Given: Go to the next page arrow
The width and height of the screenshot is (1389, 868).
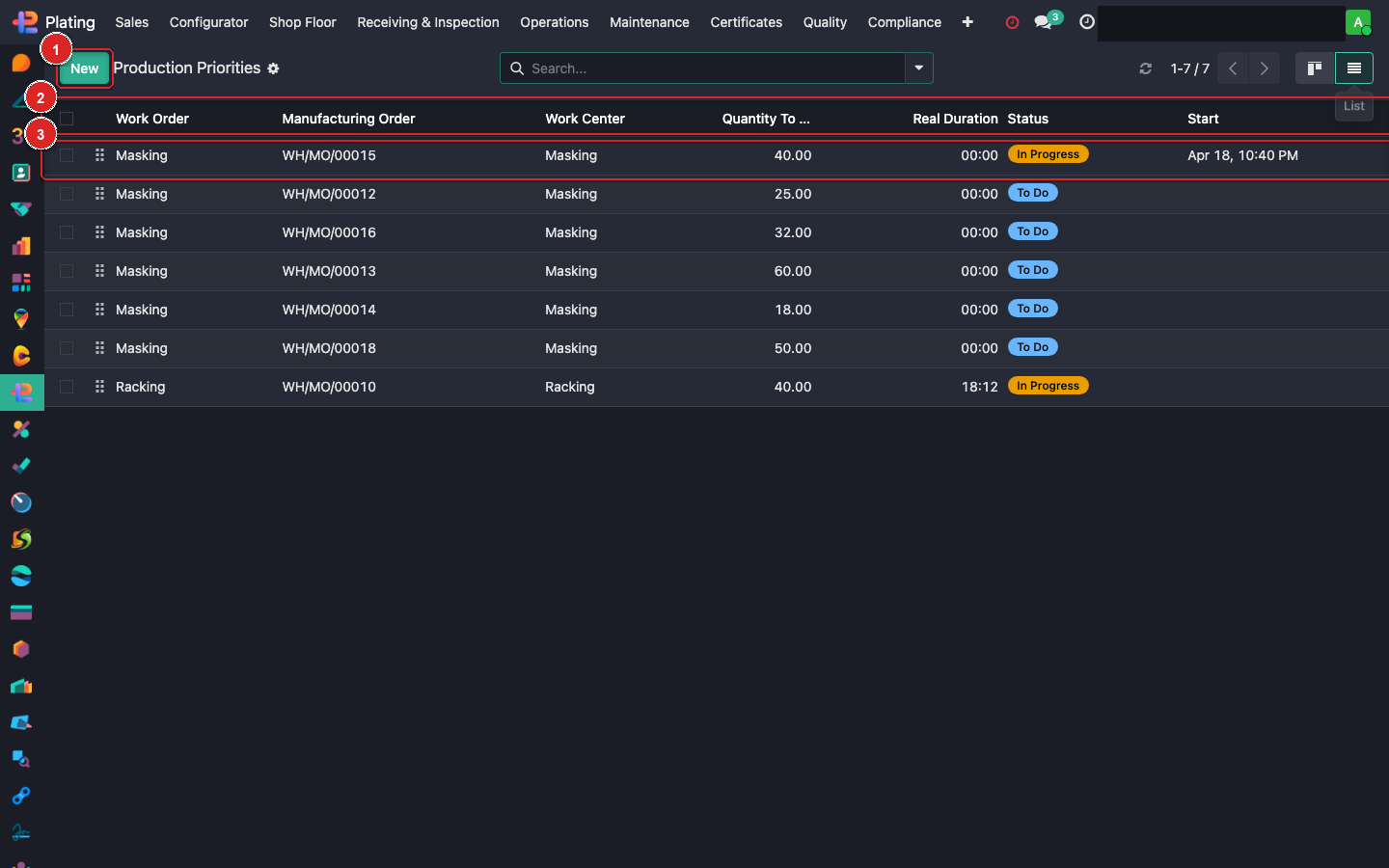Looking at the screenshot, I should point(1264,68).
